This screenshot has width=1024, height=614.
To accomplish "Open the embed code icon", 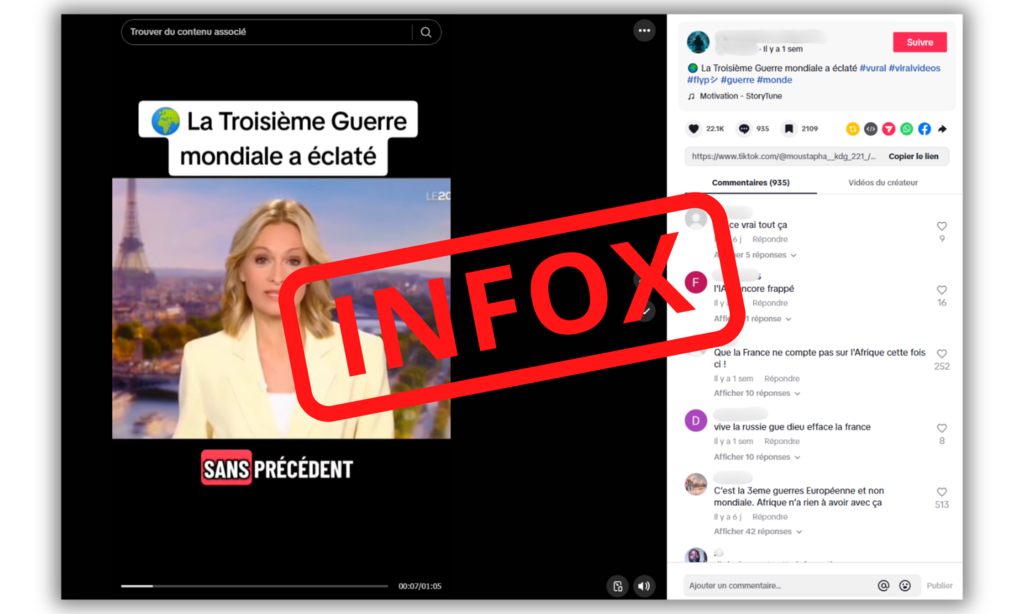I will [870, 129].
